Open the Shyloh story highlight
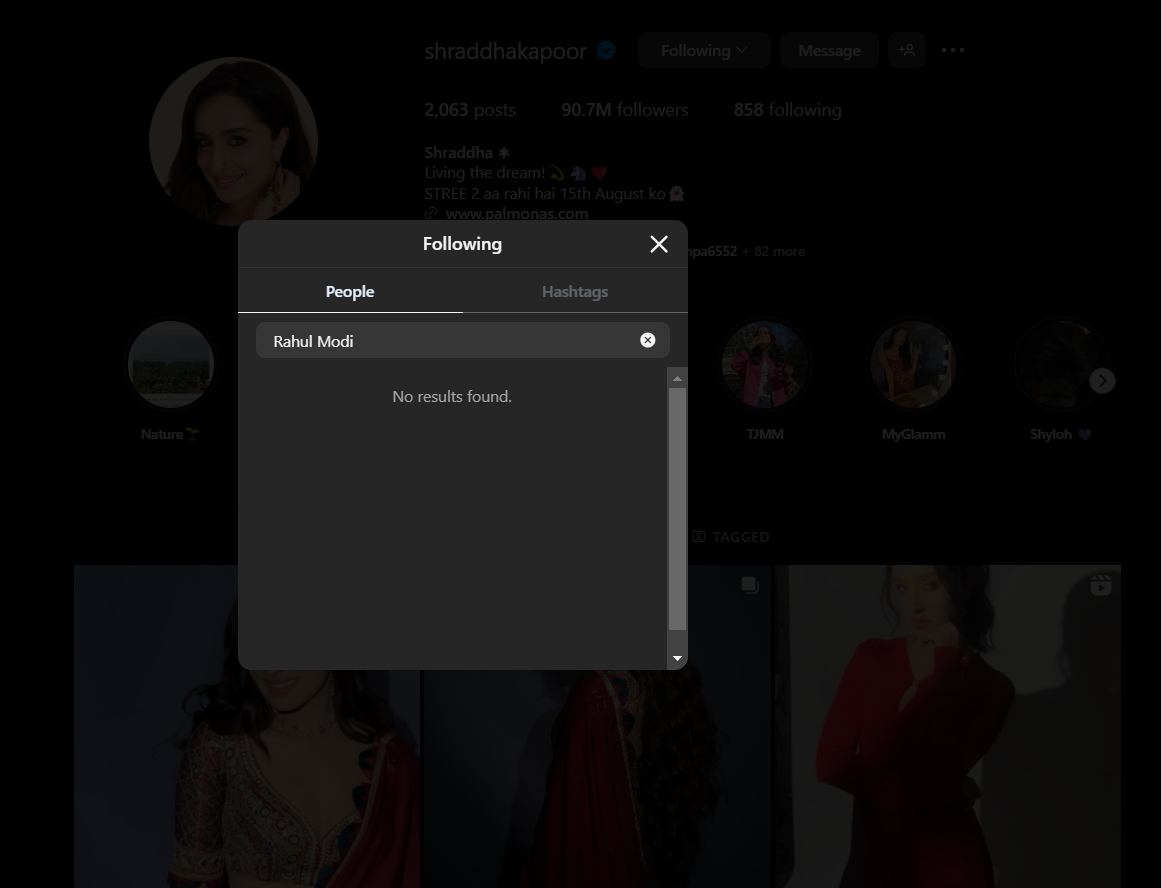1161x888 pixels. 1061,364
